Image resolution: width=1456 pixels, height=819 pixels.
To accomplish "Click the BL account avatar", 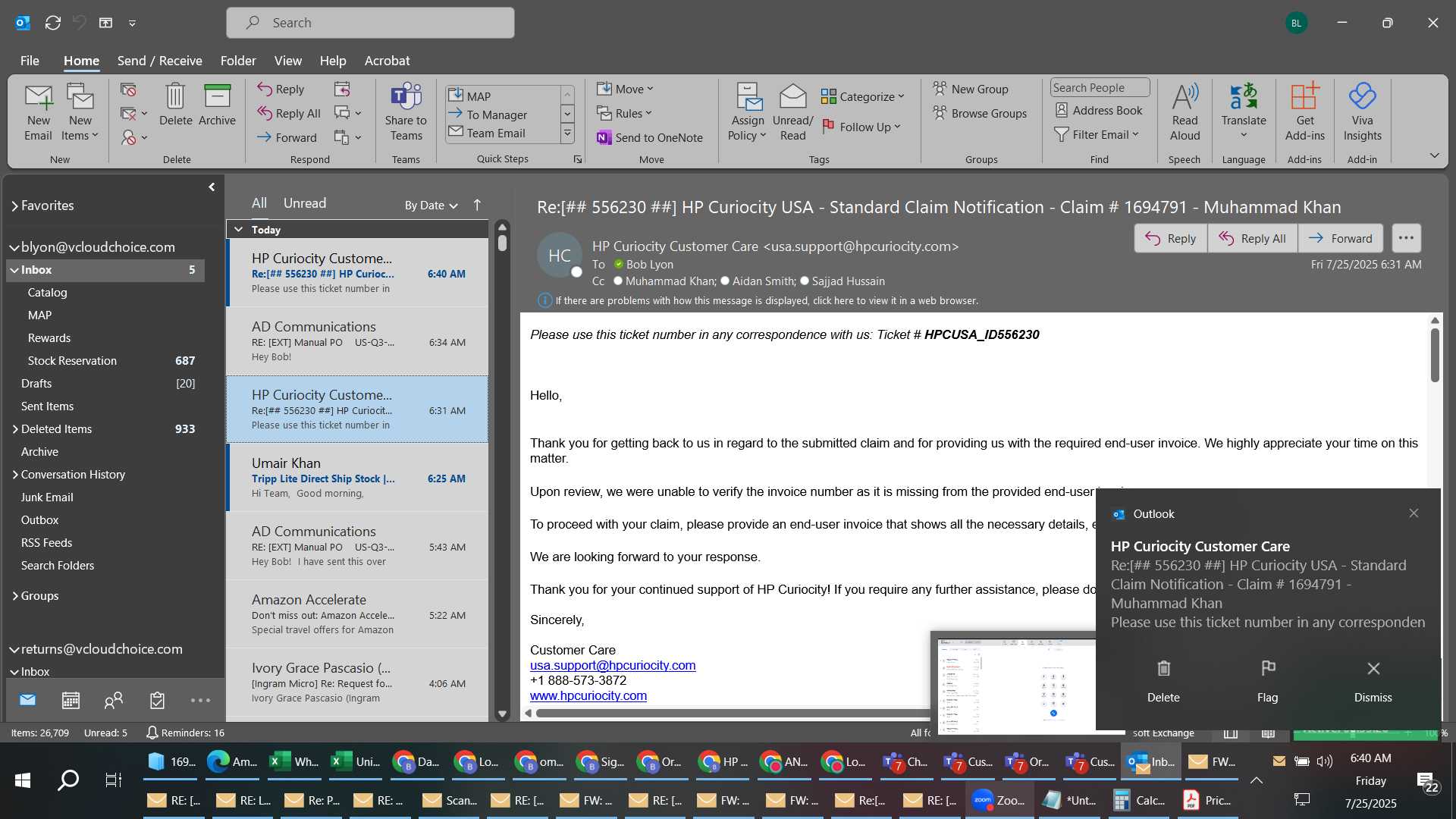I will 1296,23.
